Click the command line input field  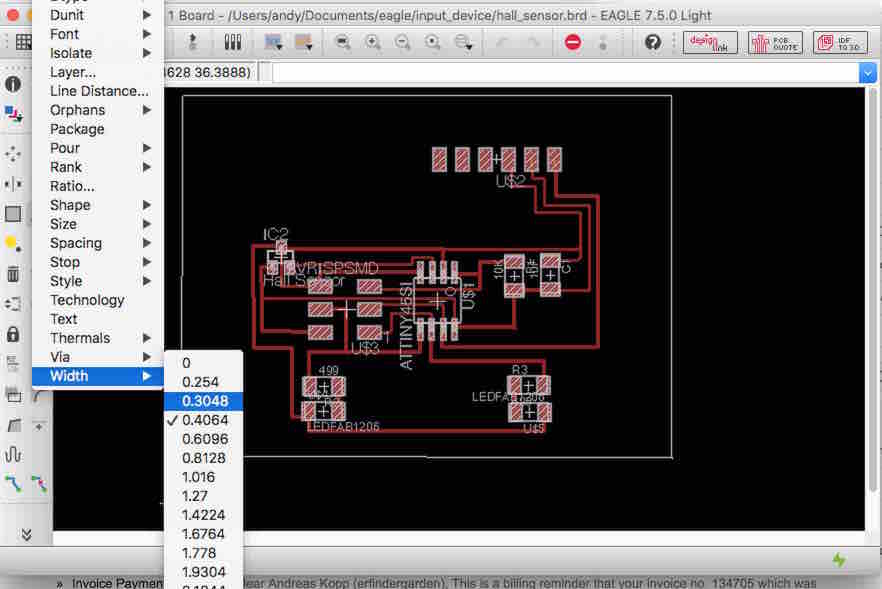click(565, 73)
